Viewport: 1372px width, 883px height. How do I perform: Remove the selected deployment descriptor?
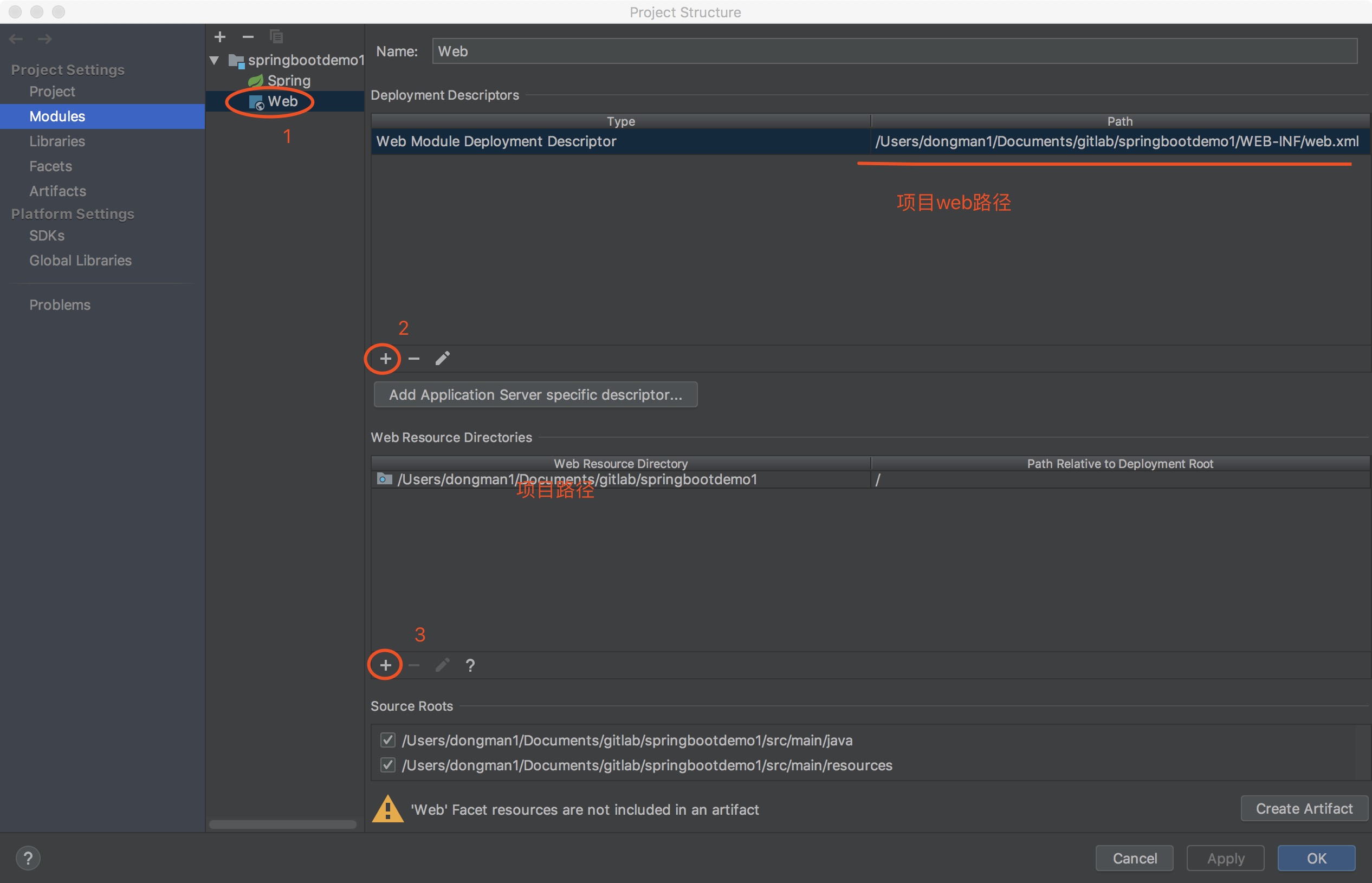click(x=413, y=359)
